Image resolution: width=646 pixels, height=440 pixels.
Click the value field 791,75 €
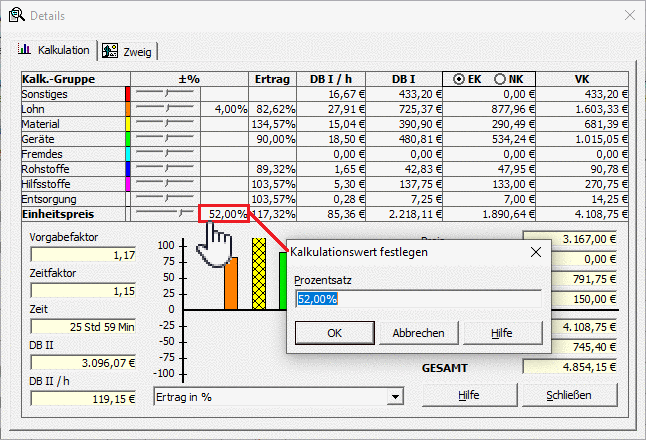[585, 279]
